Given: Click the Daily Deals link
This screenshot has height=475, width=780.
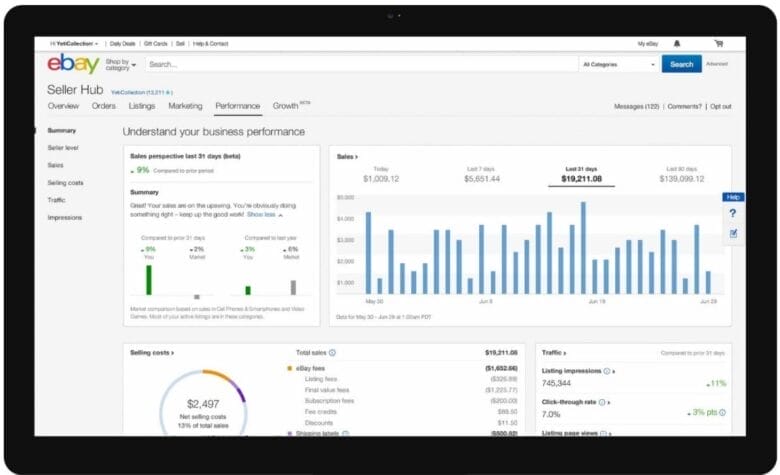Looking at the screenshot, I should pyautogui.click(x=123, y=44).
